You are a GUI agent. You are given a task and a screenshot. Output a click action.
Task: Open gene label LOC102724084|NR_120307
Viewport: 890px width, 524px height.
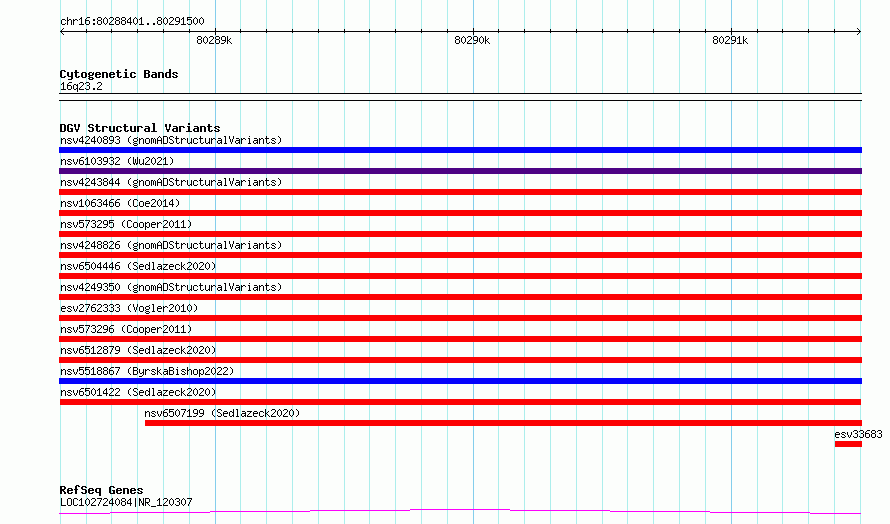coord(126,502)
